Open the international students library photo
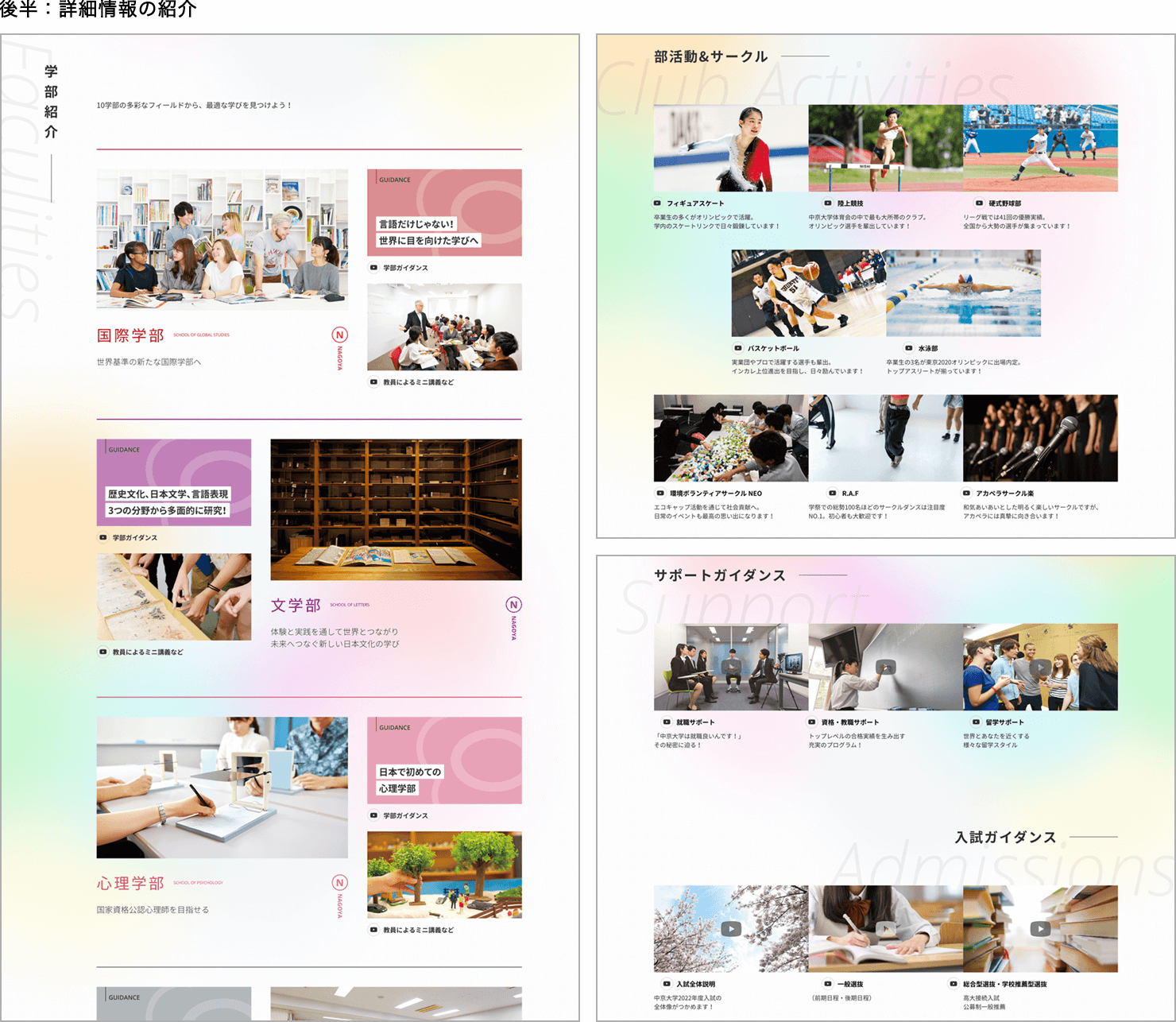Image resolution: width=1176 pixels, height=1022 pixels. tap(222, 239)
